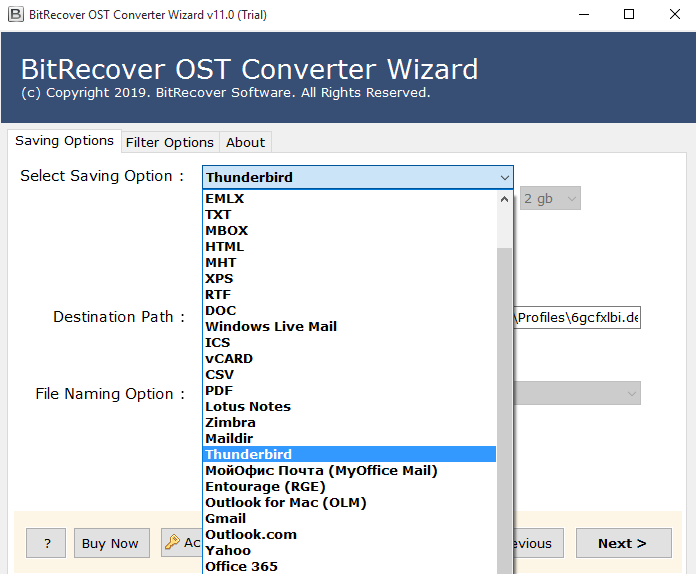
Task: Pick Gmail from the dropdown list
Action: coord(225,518)
